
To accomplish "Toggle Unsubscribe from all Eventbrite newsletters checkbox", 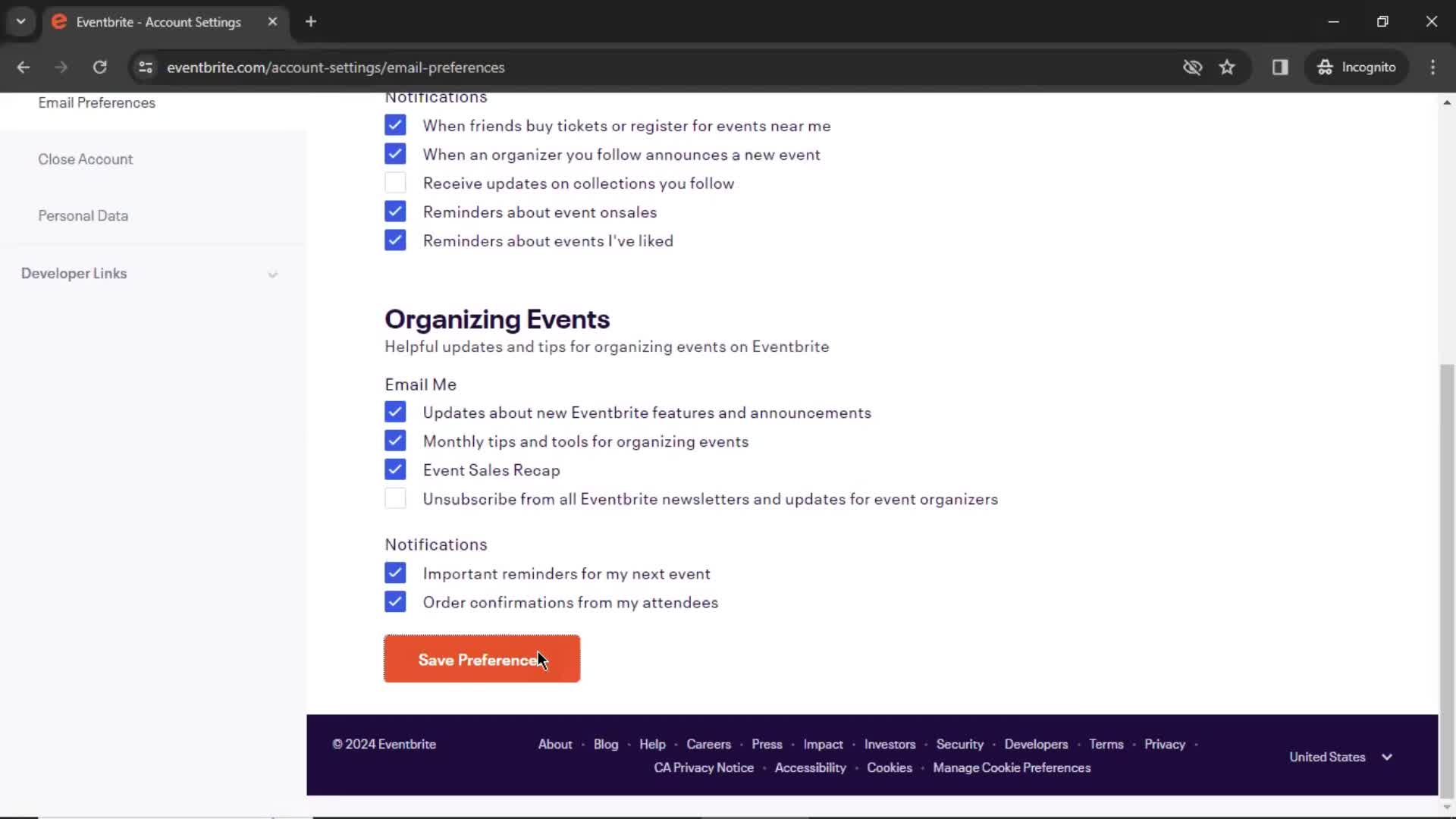I will [x=394, y=498].
